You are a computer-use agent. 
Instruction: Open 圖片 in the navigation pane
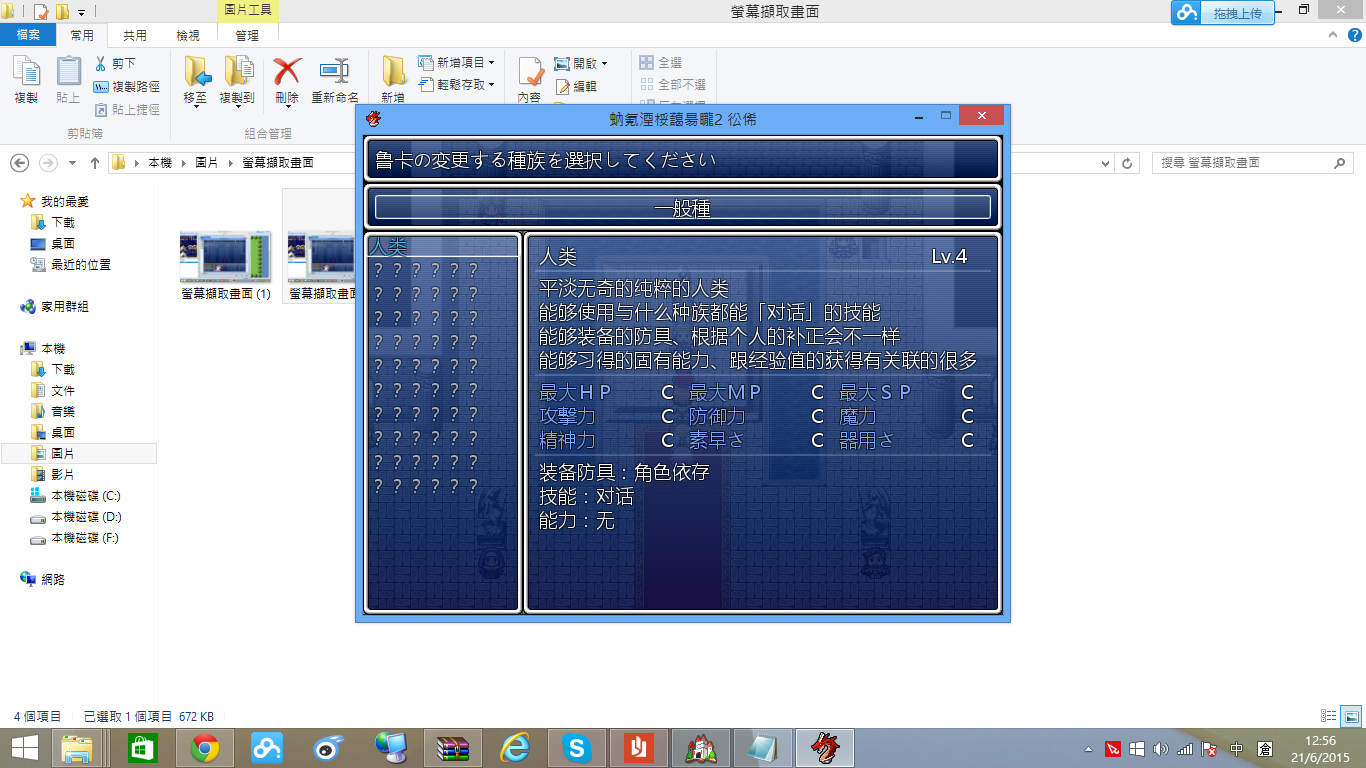point(63,454)
